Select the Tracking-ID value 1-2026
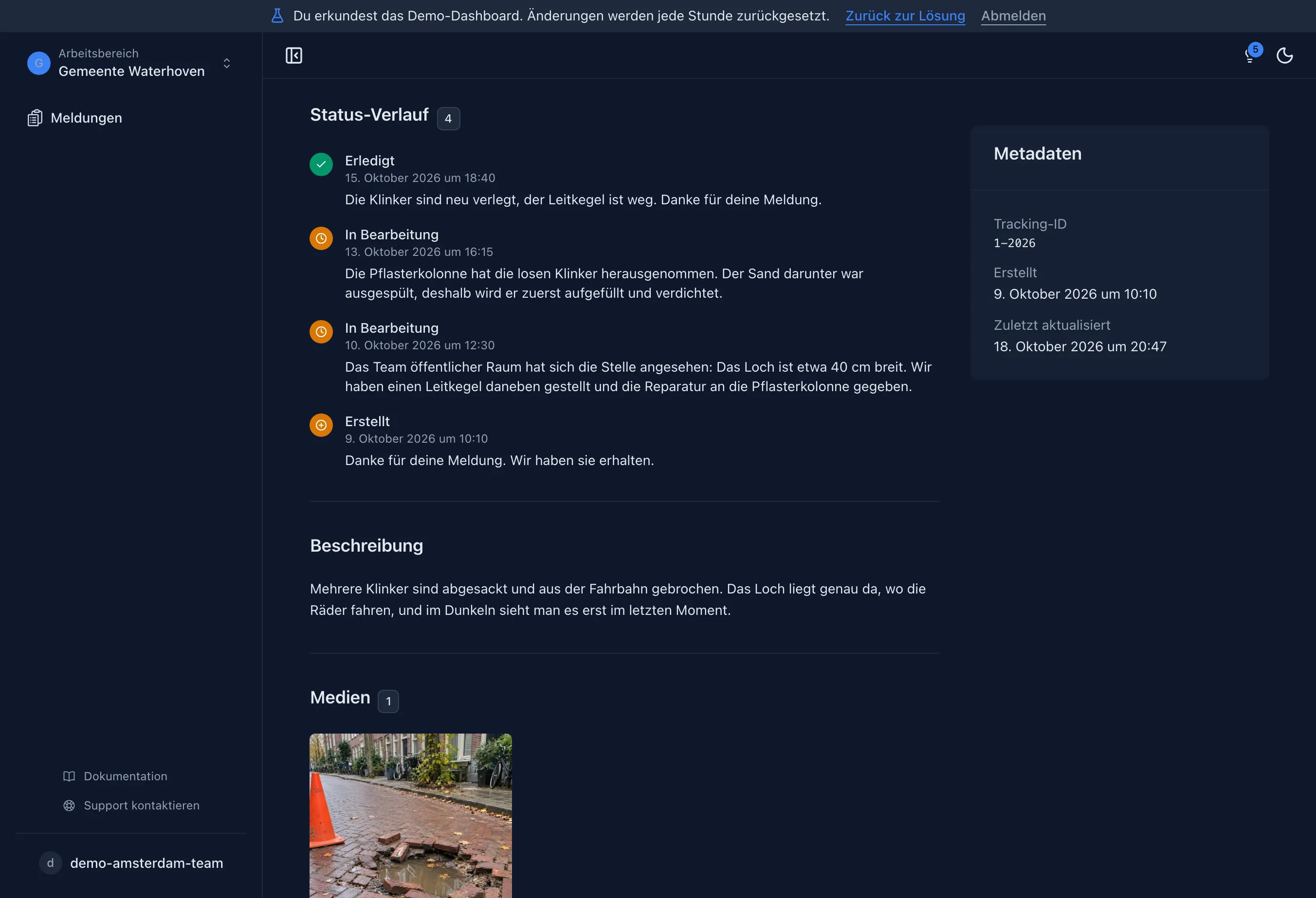The height and width of the screenshot is (898, 1316). [x=1014, y=243]
